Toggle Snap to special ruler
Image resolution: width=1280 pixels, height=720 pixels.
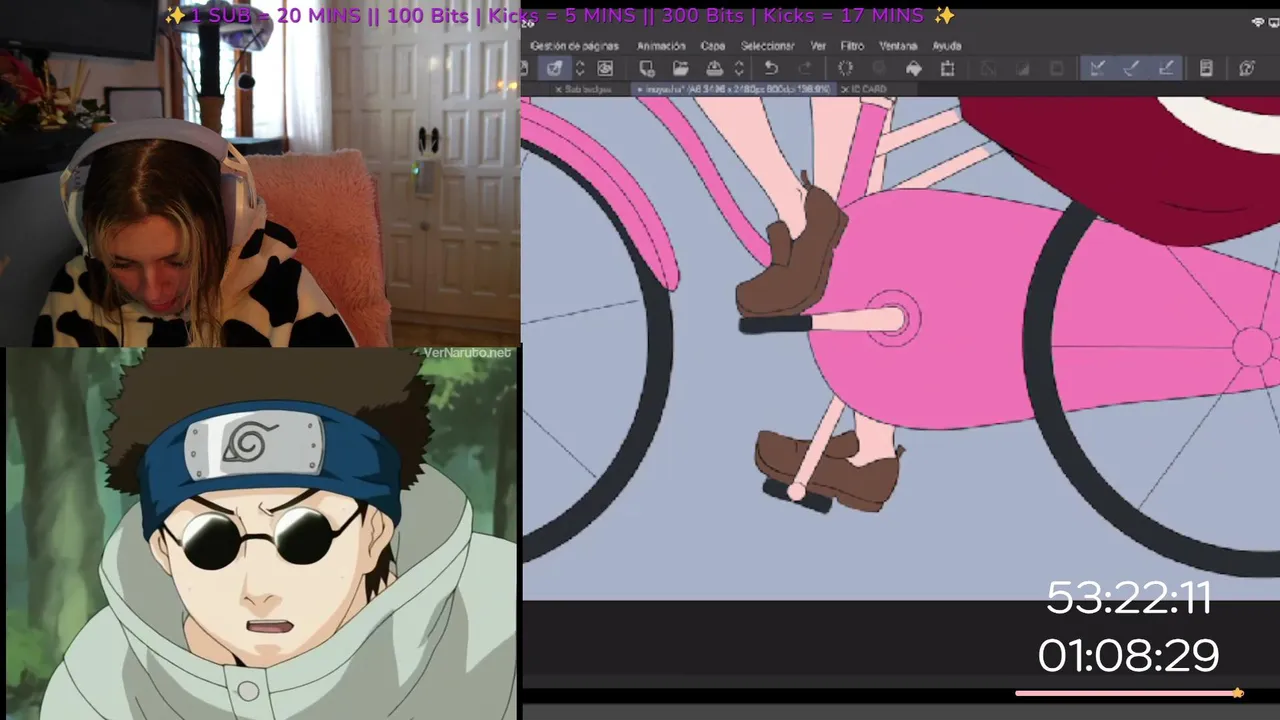[x=1132, y=68]
